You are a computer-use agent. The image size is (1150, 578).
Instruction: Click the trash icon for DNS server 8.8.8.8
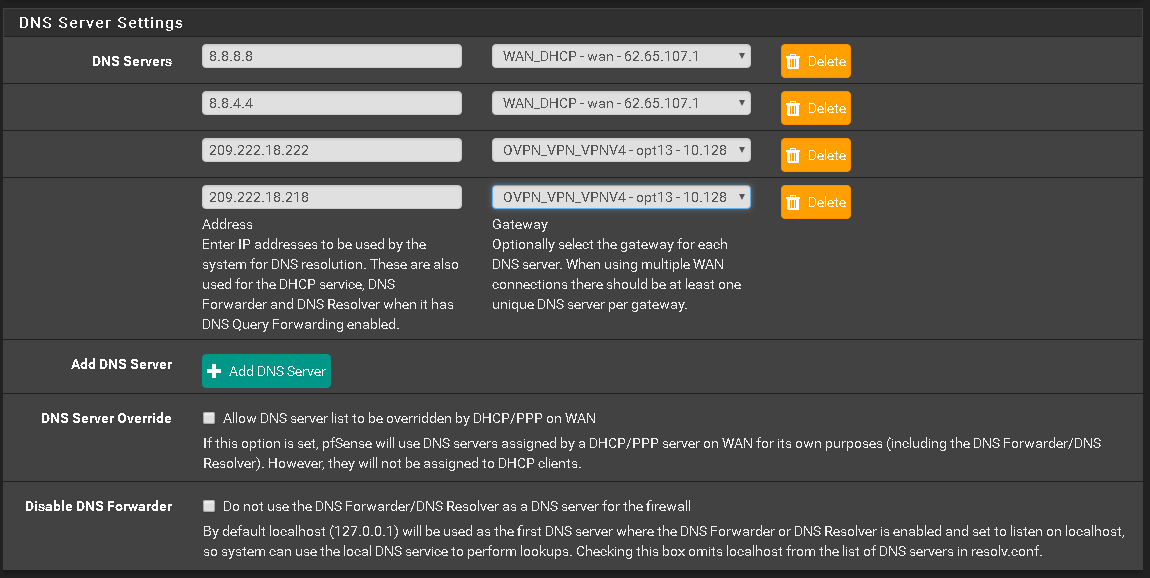click(x=793, y=61)
